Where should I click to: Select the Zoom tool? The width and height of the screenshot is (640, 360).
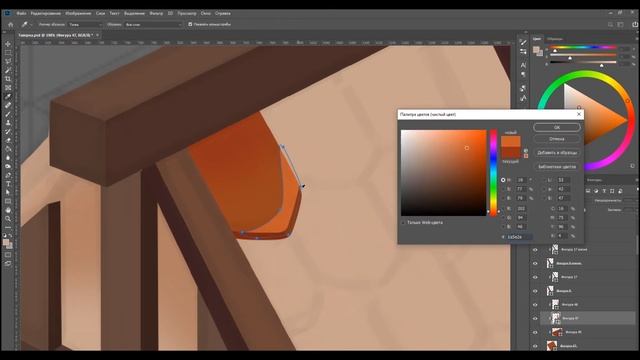pyautogui.click(x=8, y=219)
